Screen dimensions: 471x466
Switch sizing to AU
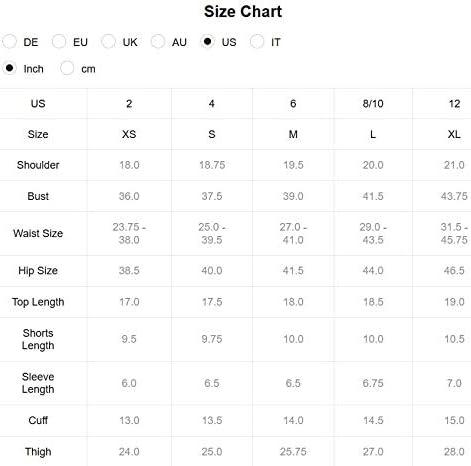pos(158,42)
